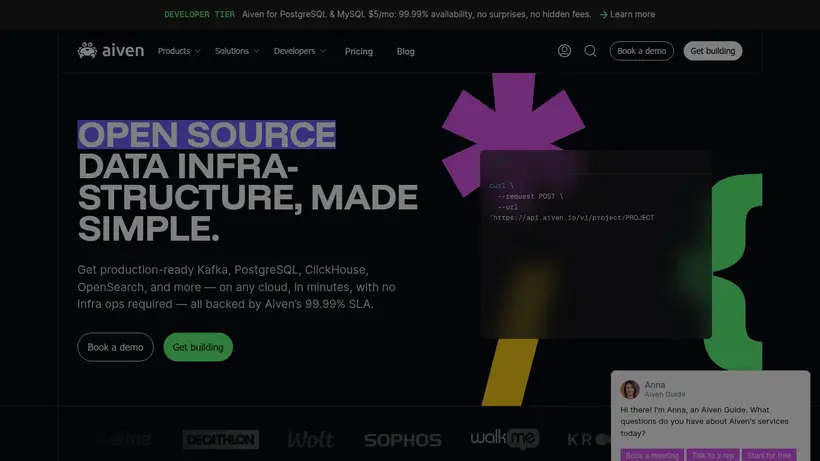Click the Sophos customer logo

[403, 440]
